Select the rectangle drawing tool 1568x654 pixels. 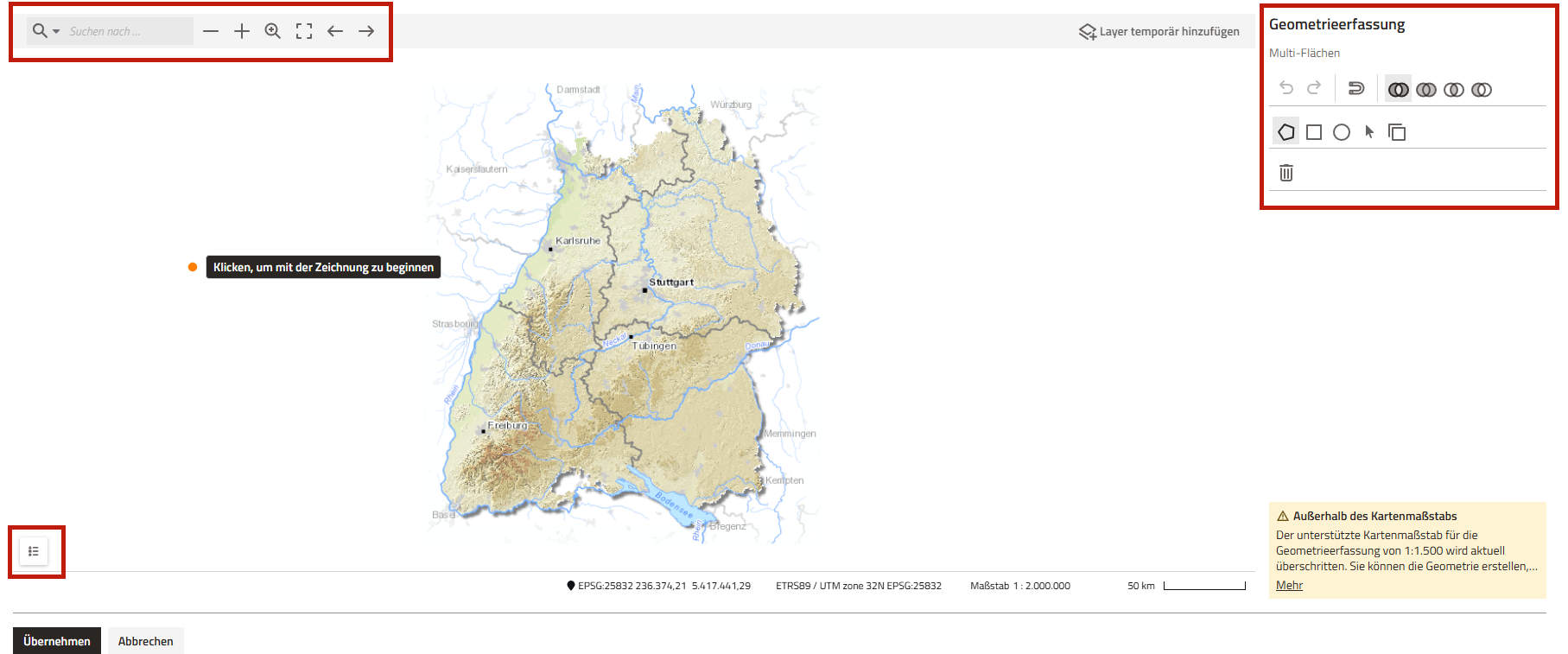click(x=1314, y=132)
